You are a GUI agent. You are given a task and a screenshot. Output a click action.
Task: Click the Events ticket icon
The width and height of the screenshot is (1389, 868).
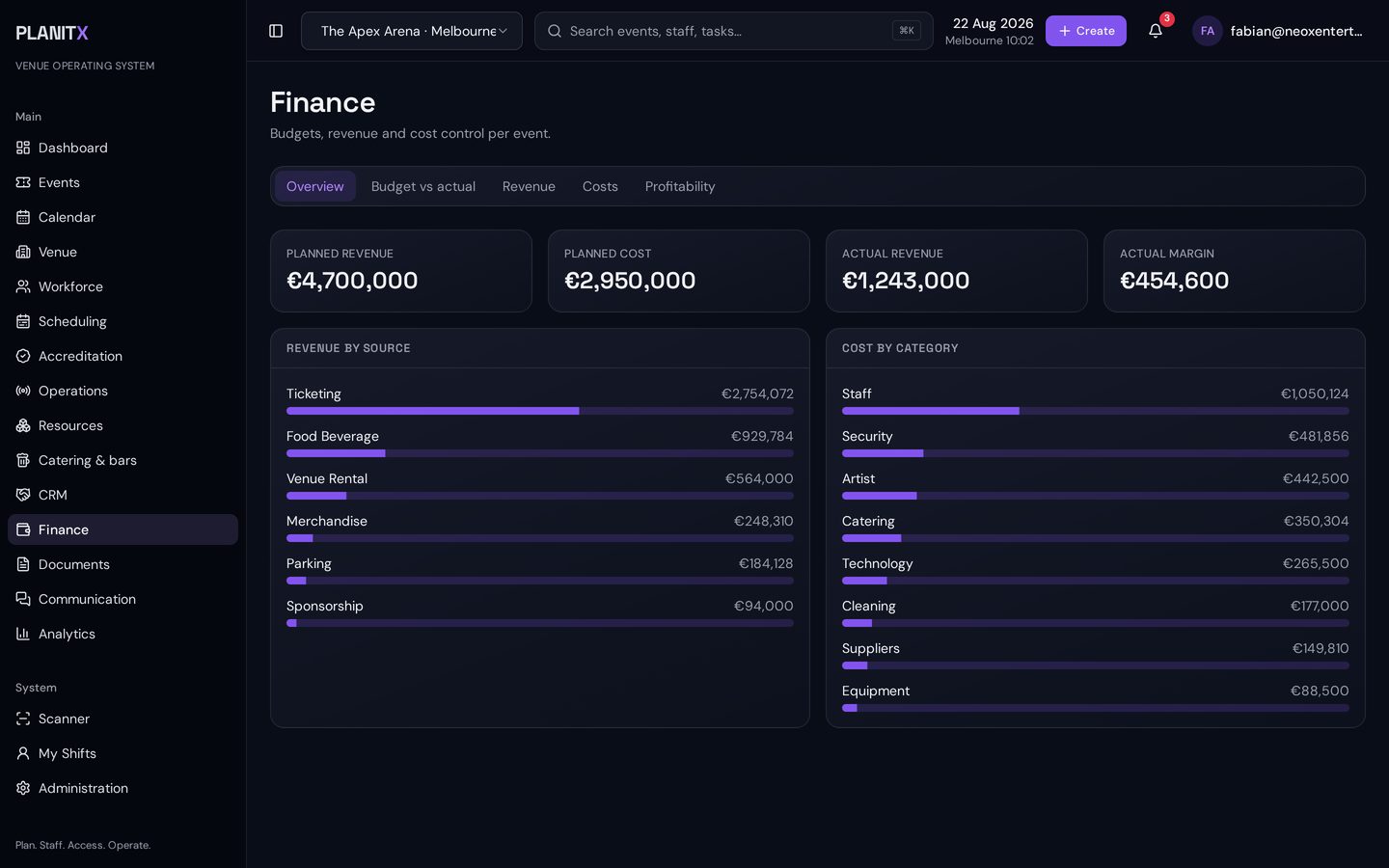[x=23, y=182]
